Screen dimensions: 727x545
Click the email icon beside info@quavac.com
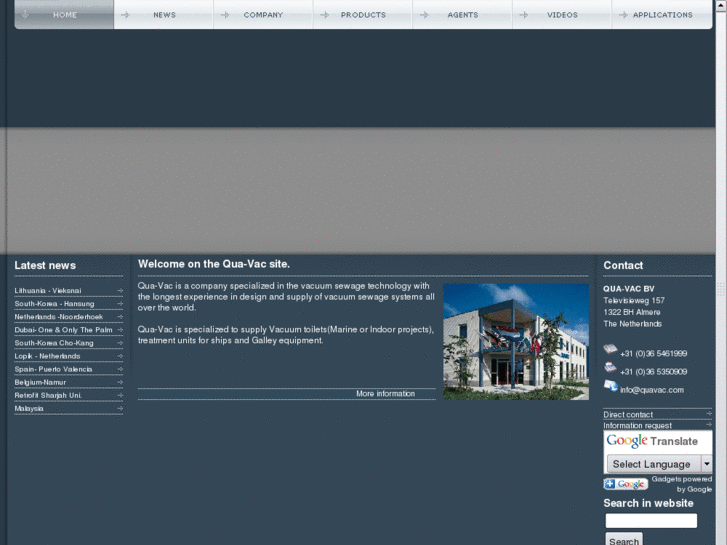611,385
